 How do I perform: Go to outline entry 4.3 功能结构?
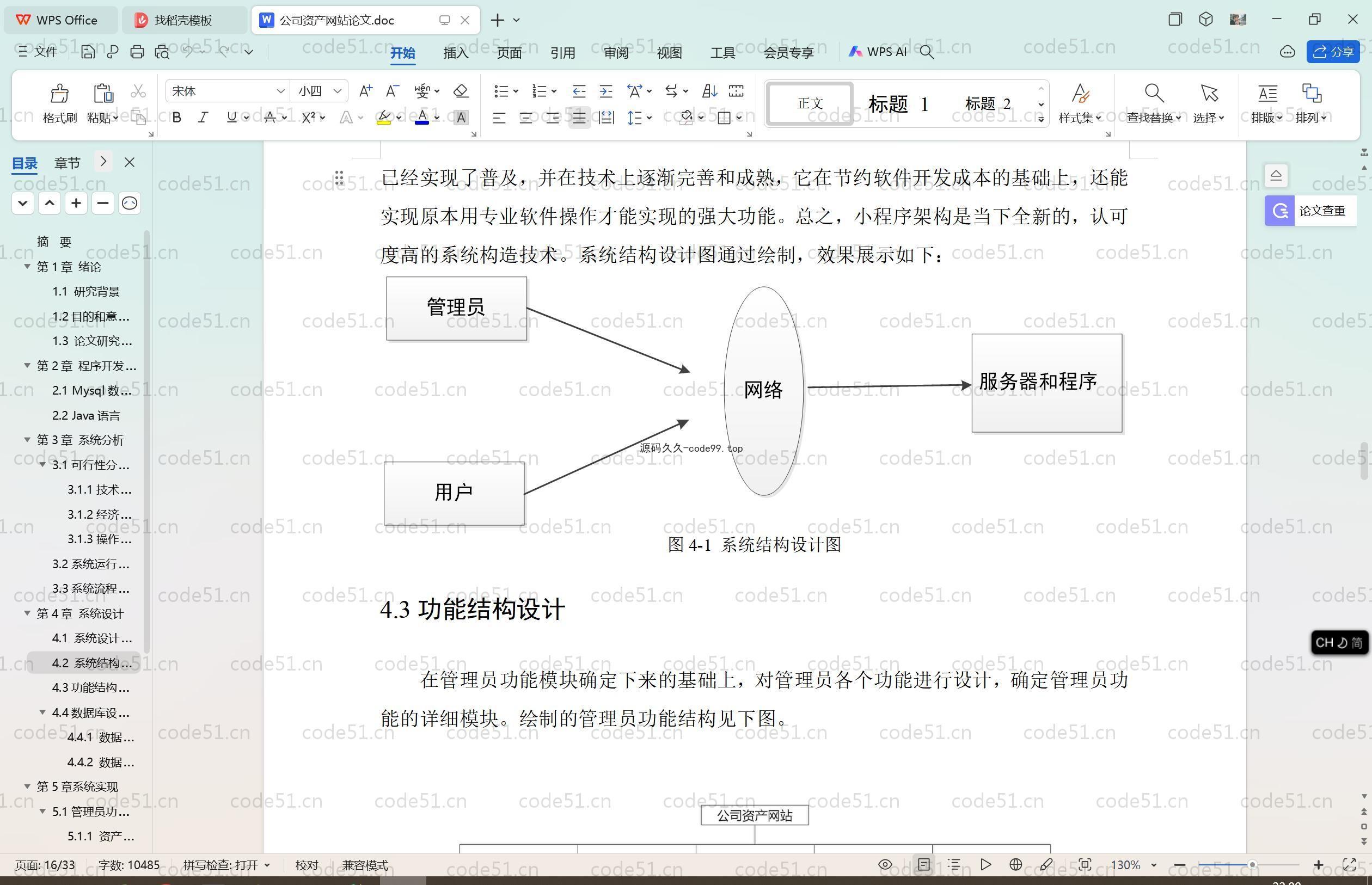click(x=91, y=687)
